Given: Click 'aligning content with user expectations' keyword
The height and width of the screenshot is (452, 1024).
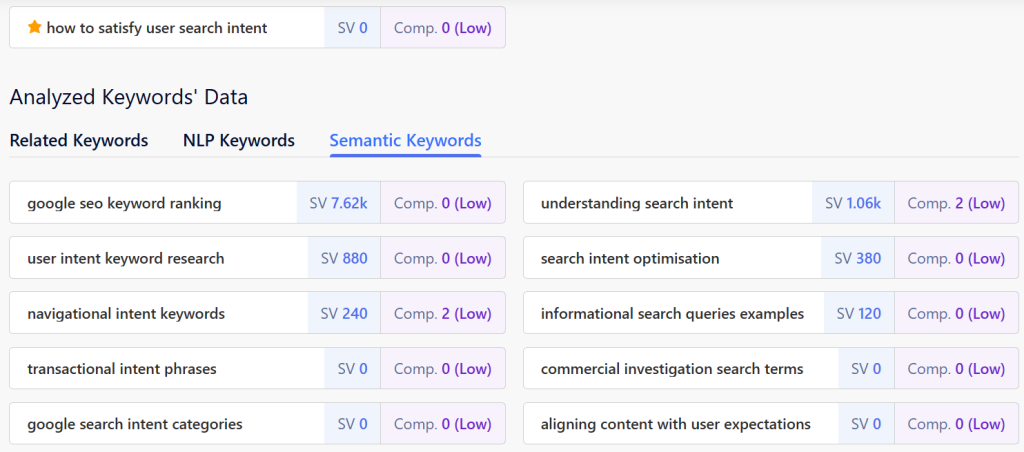Looking at the screenshot, I should pos(676,424).
